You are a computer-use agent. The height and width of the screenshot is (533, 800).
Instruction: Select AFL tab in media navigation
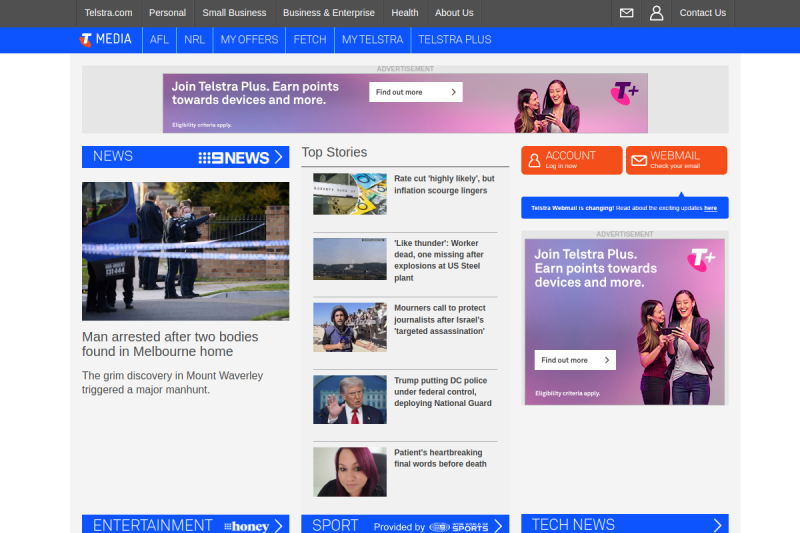point(159,40)
